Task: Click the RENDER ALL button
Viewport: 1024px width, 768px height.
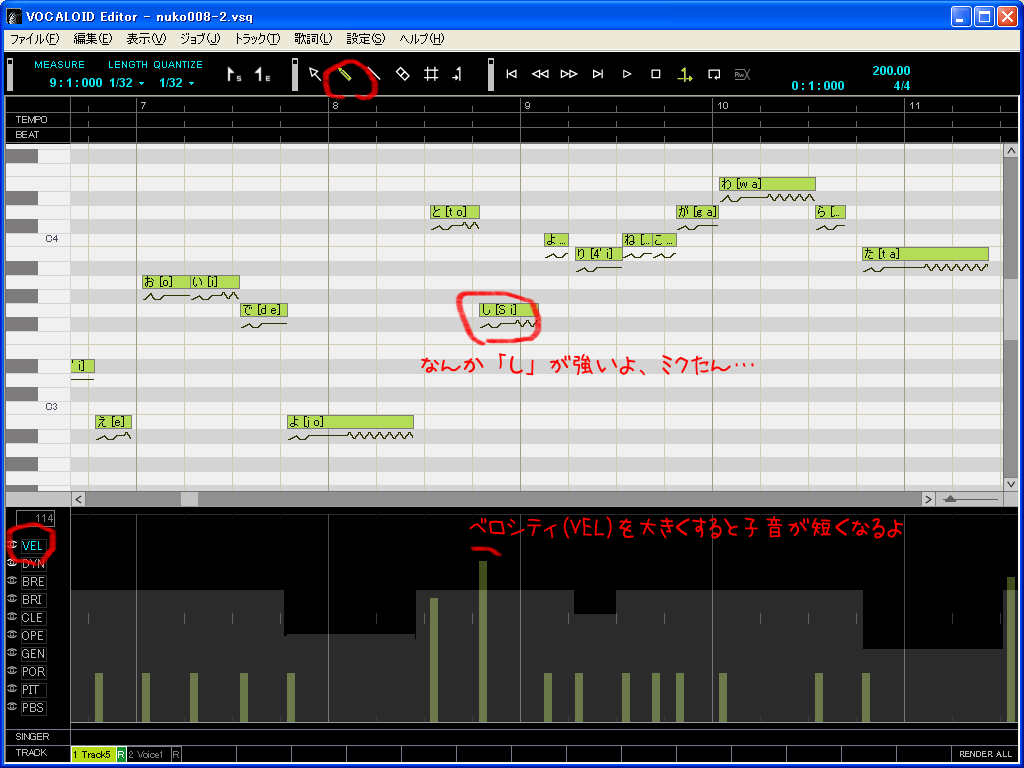Action: click(985, 754)
